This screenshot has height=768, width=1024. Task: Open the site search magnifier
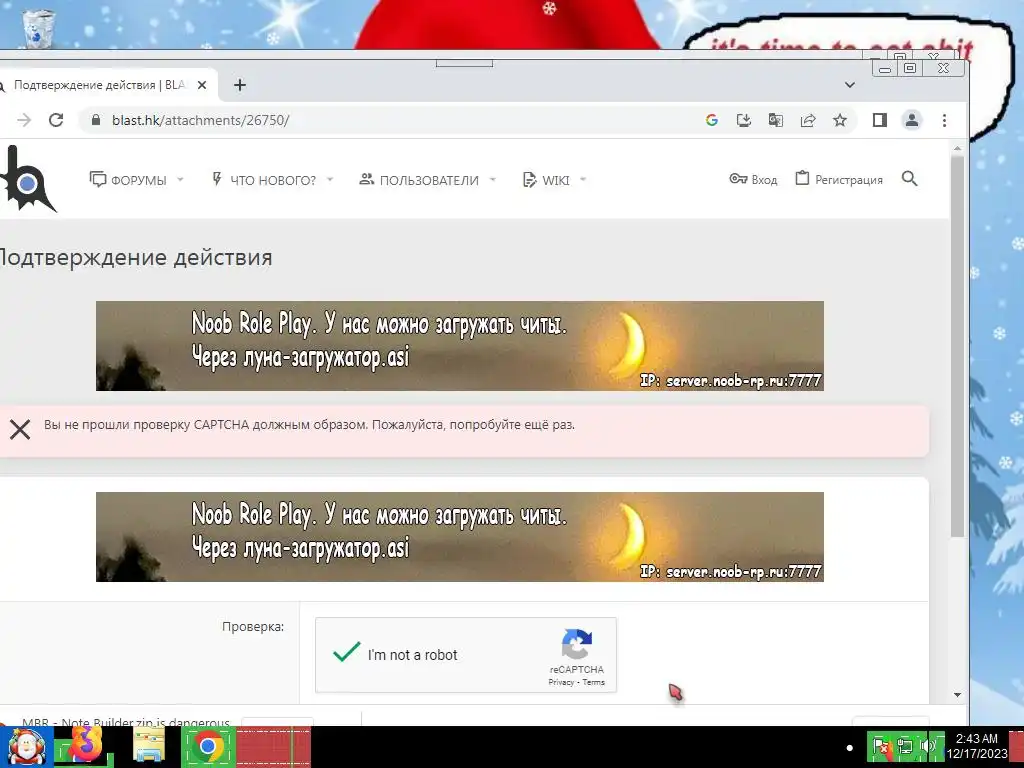click(910, 178)
